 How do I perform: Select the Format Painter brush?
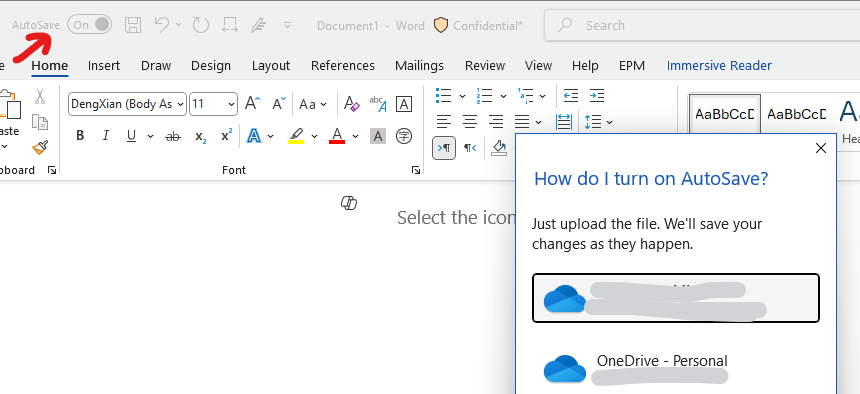39,147
